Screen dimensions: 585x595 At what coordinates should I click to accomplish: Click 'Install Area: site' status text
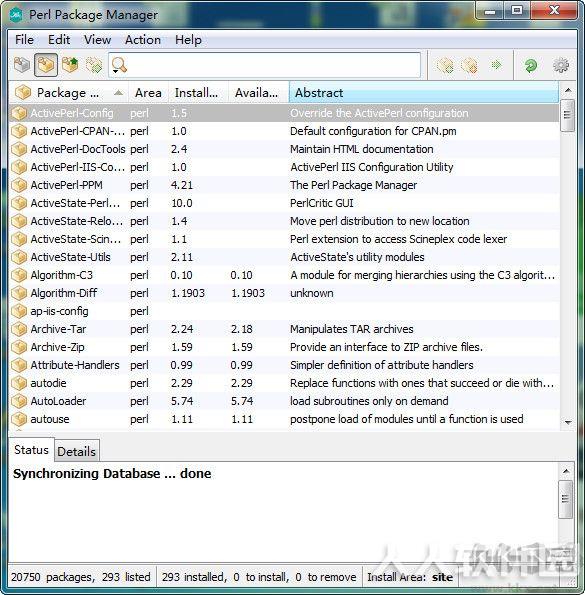coord(410,577)
